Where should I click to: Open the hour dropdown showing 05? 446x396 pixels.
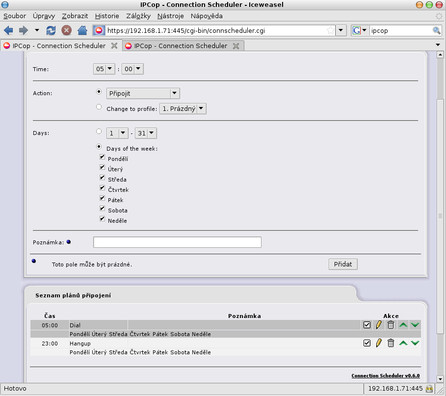click(x=104, y=69)
